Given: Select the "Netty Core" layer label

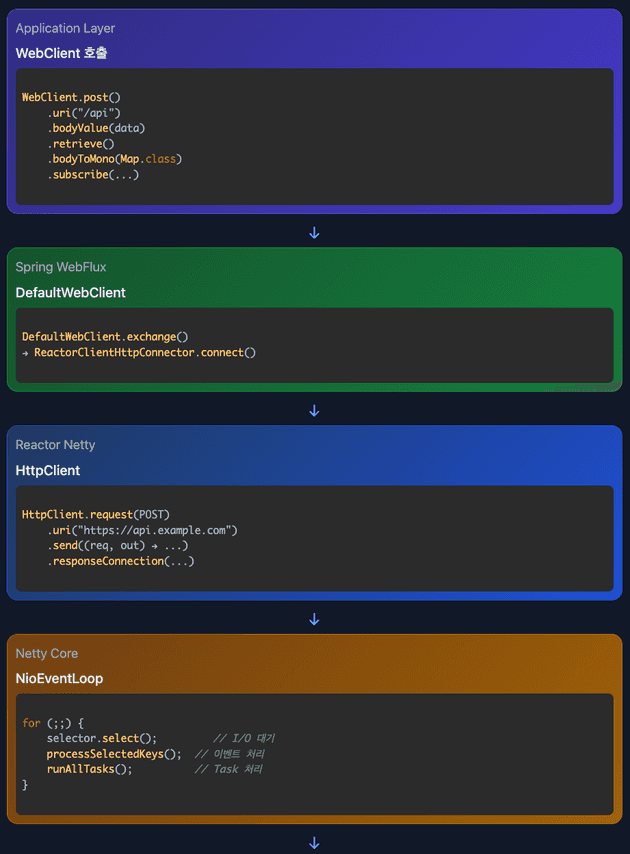Looking at the screenshot, I should 47,654.
